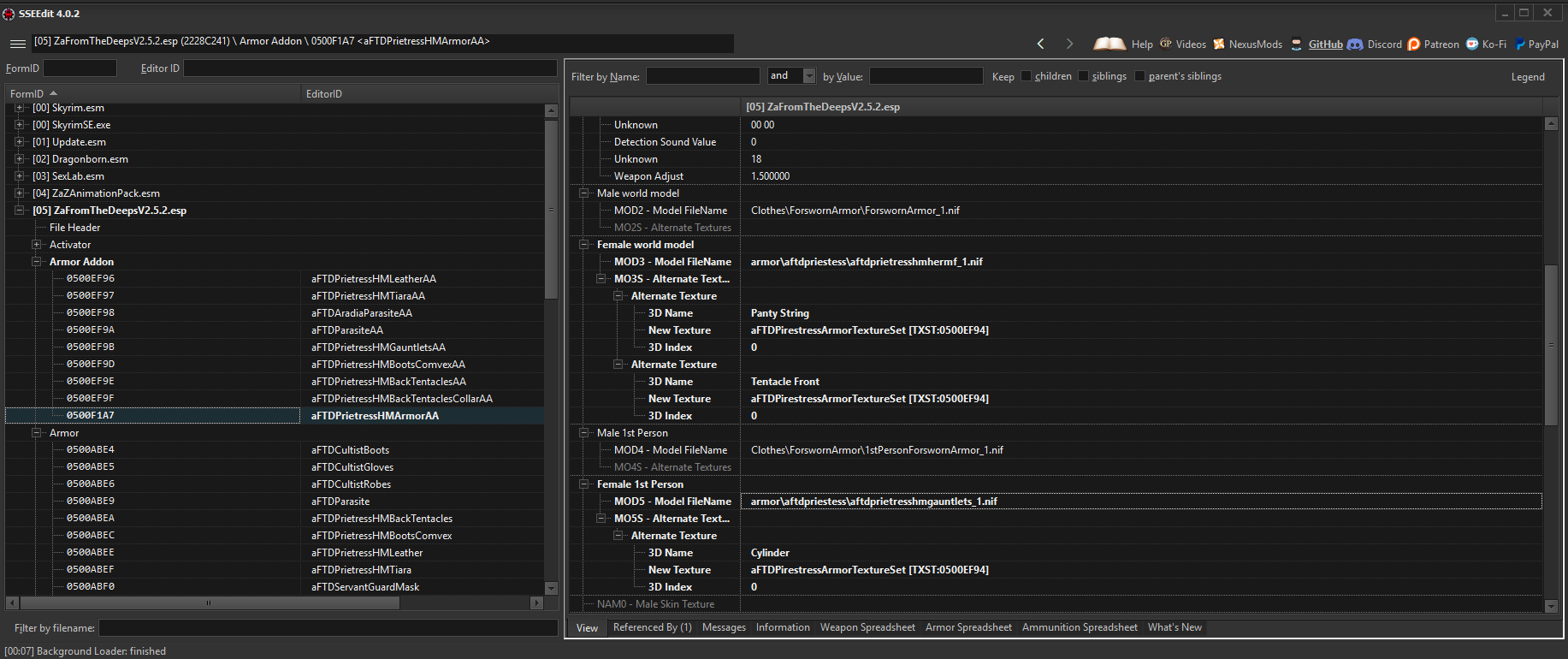This screenshot has height=659, width=1568.
Task: Open the PayPal icon link
Action: click(1520, 45)
